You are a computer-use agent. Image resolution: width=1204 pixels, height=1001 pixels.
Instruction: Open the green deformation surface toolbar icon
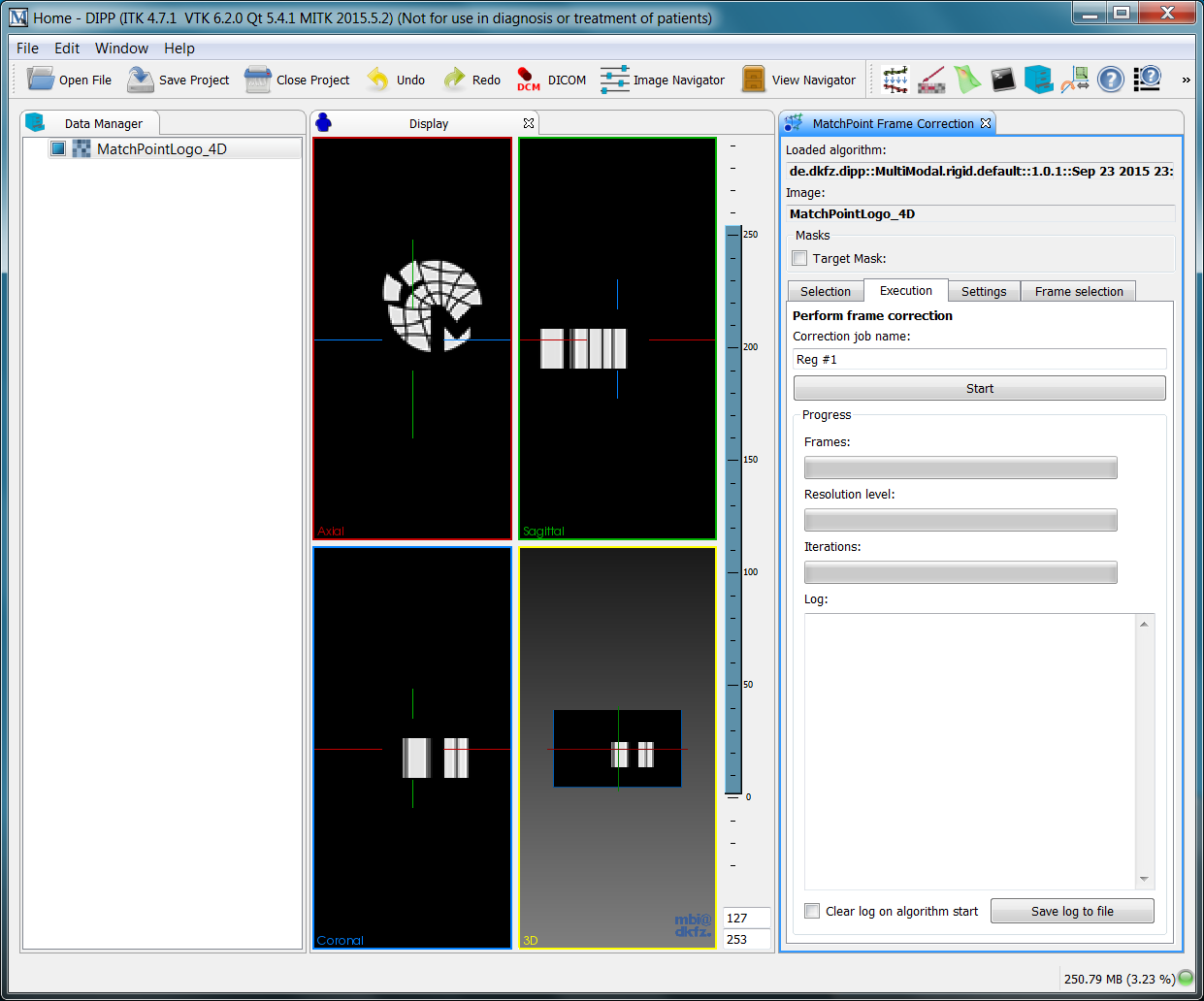point(967,80)
